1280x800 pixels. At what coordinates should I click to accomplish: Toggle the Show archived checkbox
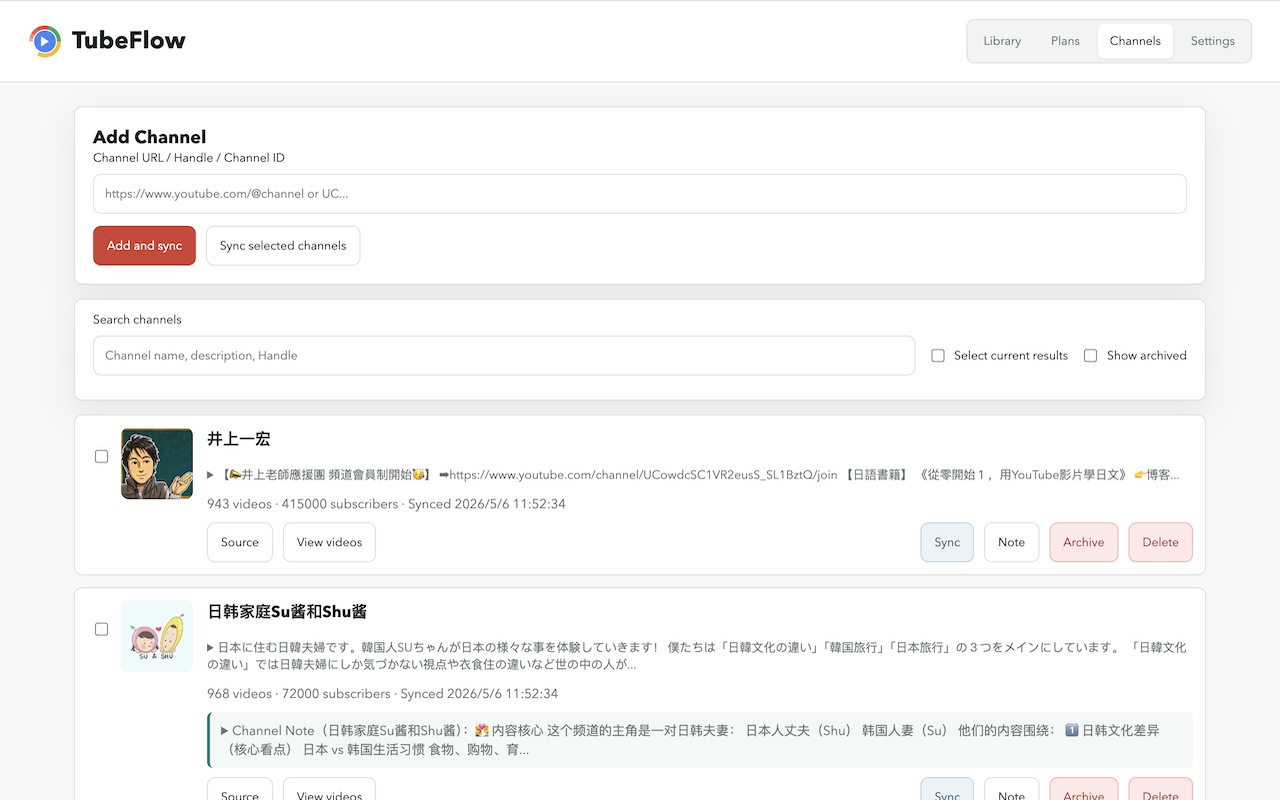(1091, 356)
